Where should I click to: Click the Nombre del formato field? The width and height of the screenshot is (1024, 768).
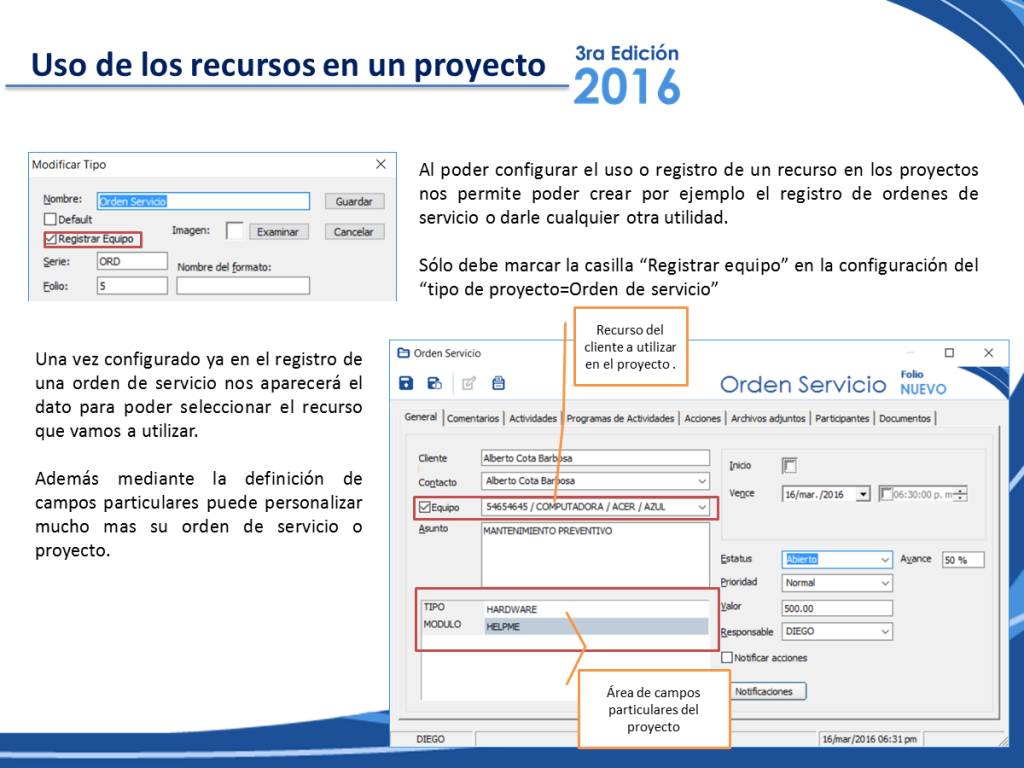(243, 286)
